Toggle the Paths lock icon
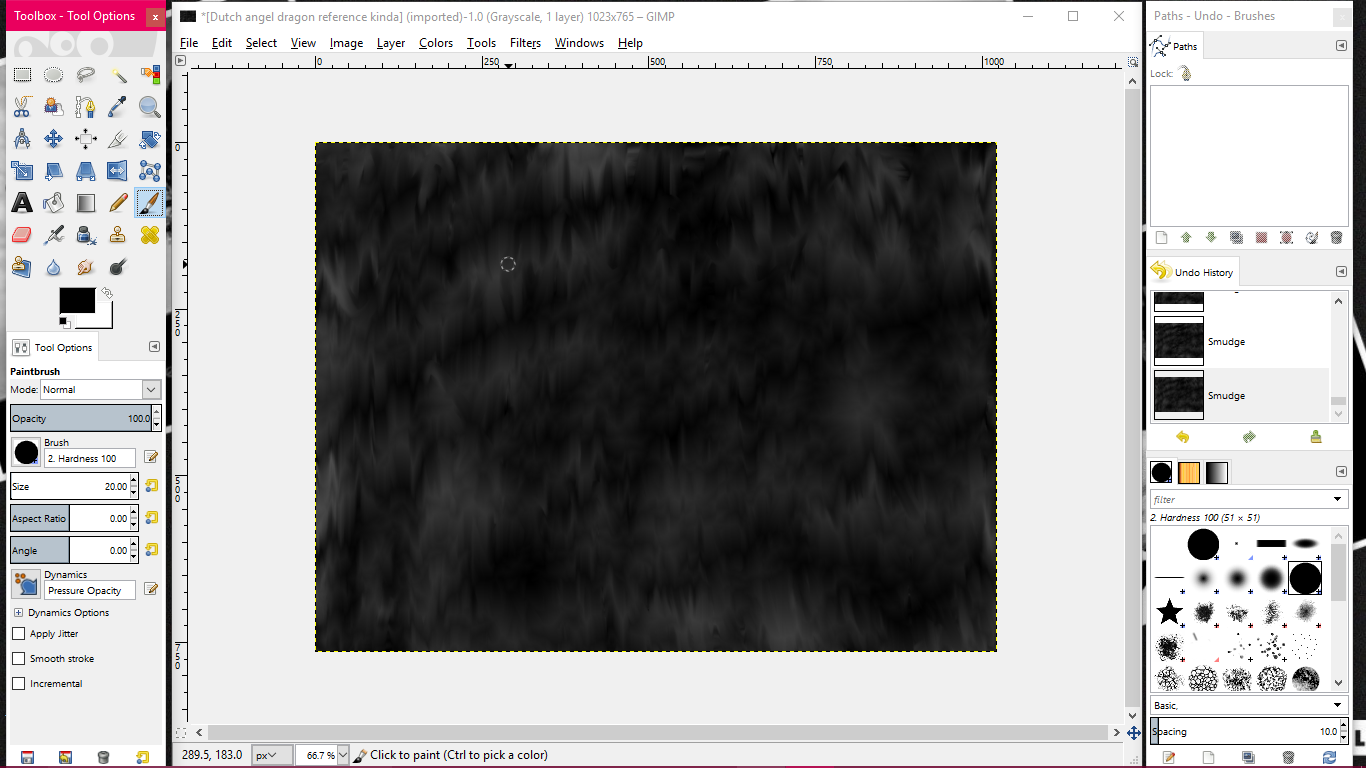 click(1185, 74)
